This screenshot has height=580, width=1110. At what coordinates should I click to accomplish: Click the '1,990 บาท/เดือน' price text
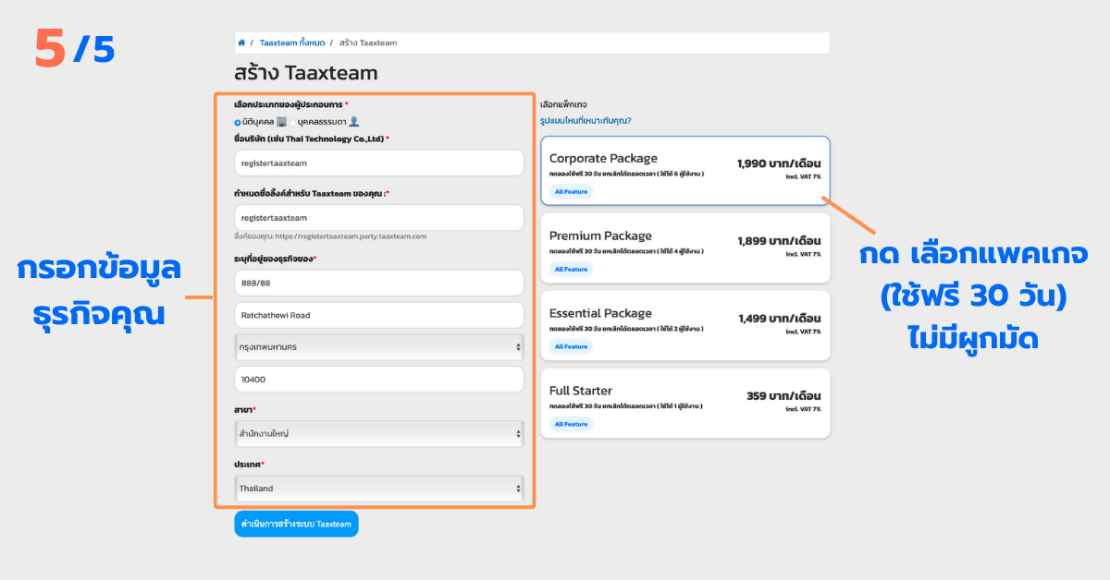coord(779,164)
